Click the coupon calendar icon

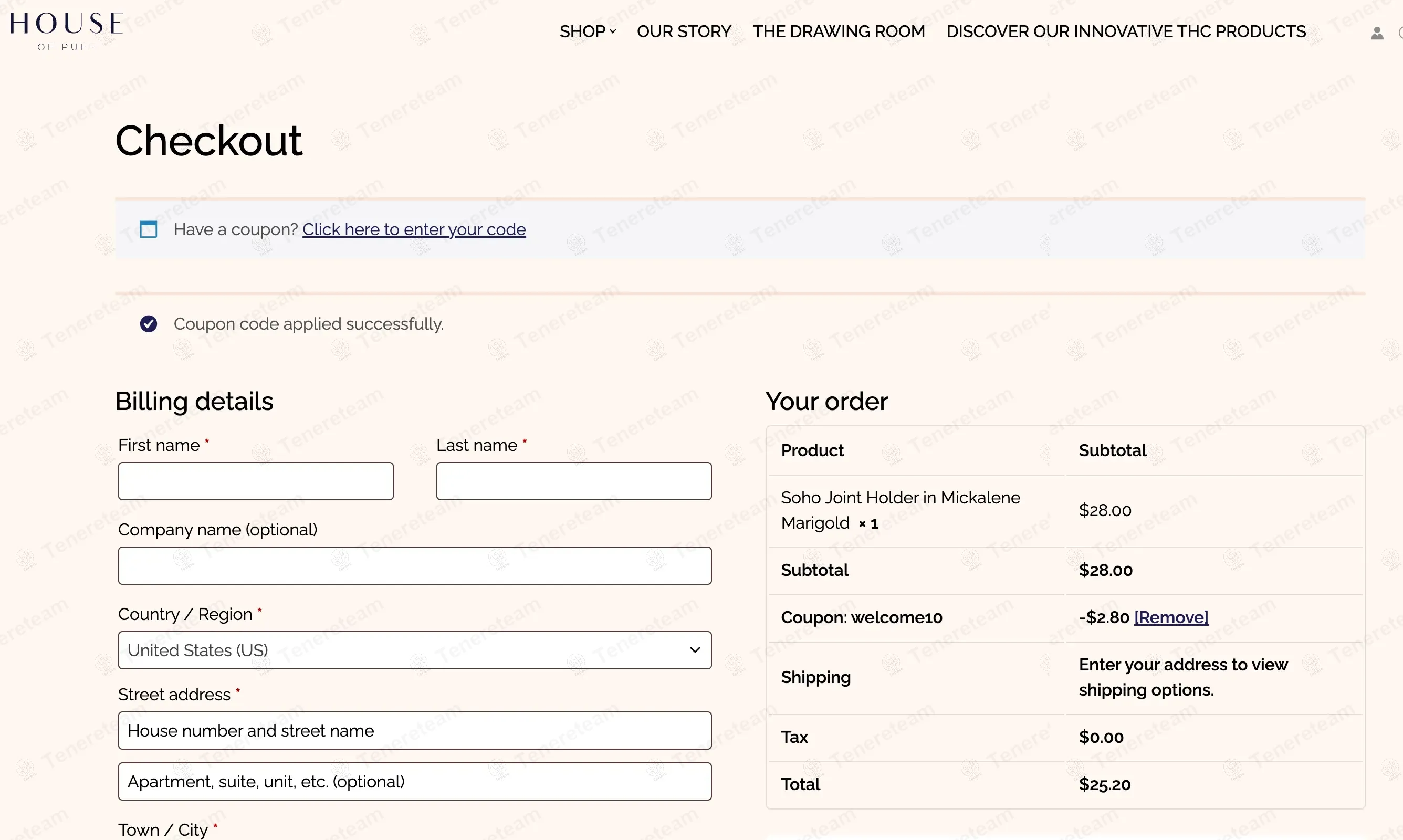tap(148, 229)
